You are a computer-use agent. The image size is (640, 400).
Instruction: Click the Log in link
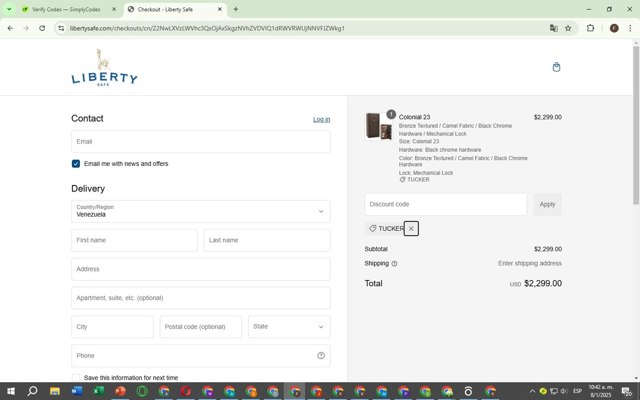[x=322, y=120]
